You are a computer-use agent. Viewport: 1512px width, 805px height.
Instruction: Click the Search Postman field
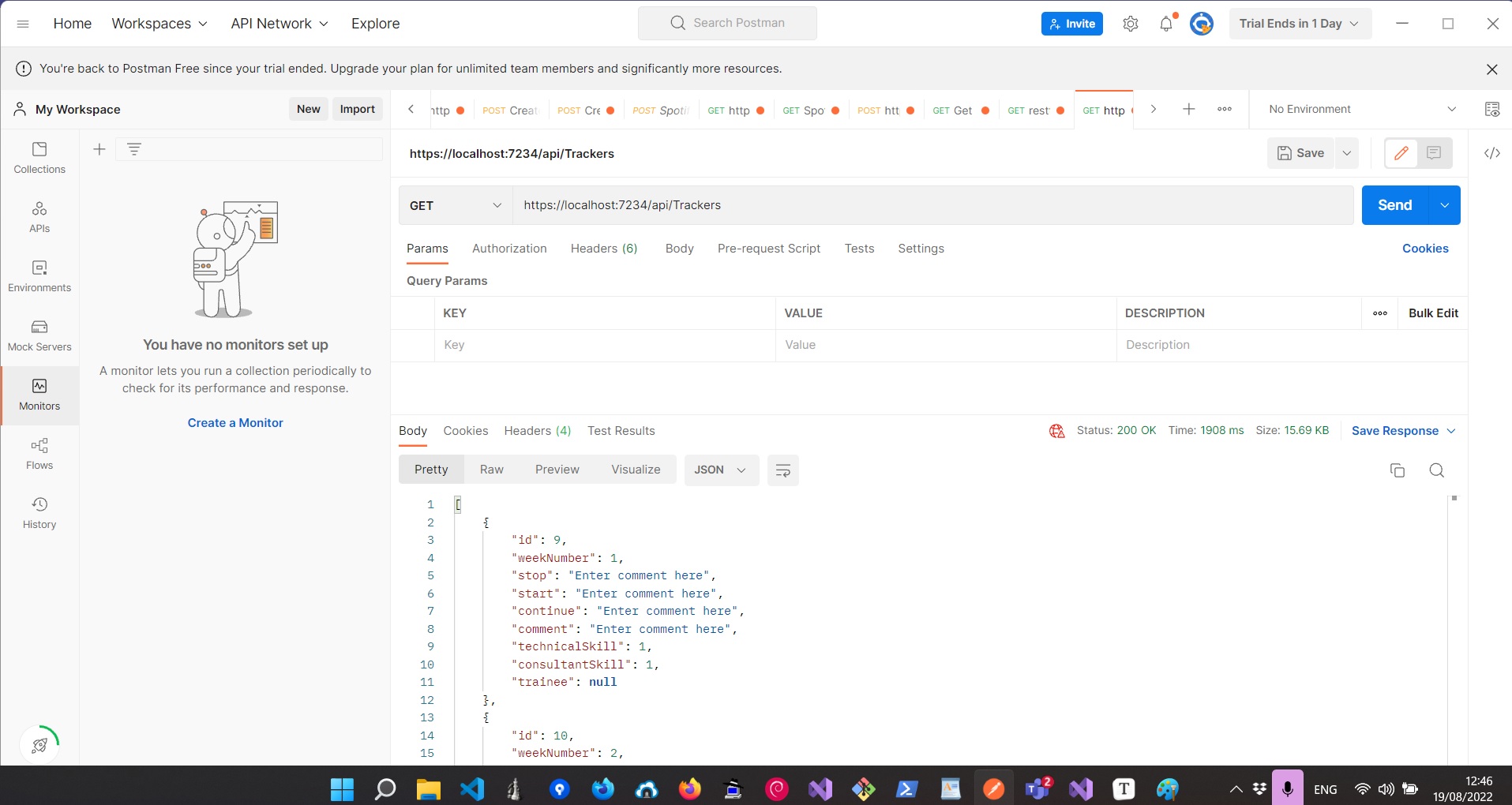(x=727, y=23)
